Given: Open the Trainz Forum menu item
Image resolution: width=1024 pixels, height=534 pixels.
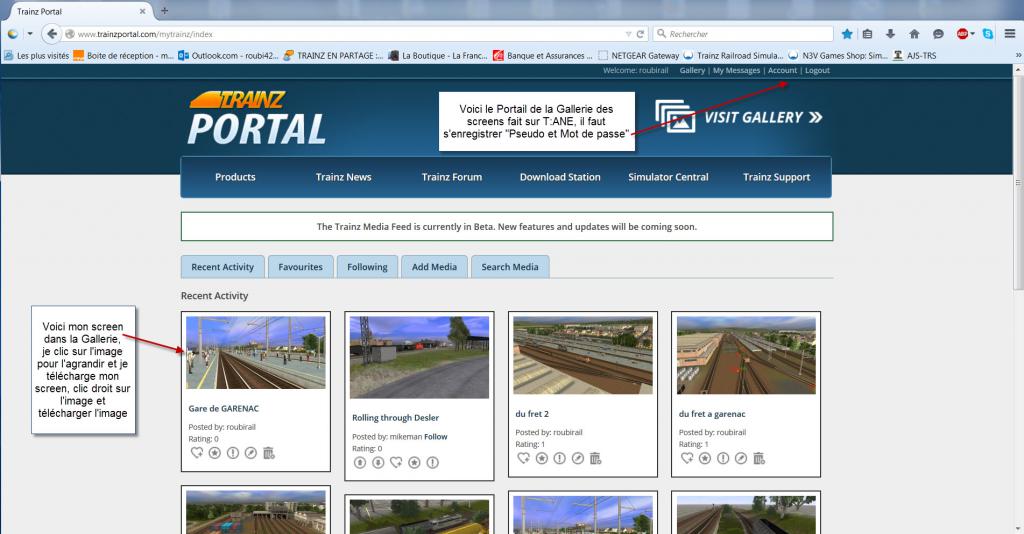Looking at the screenshot, I should [452, 177].
